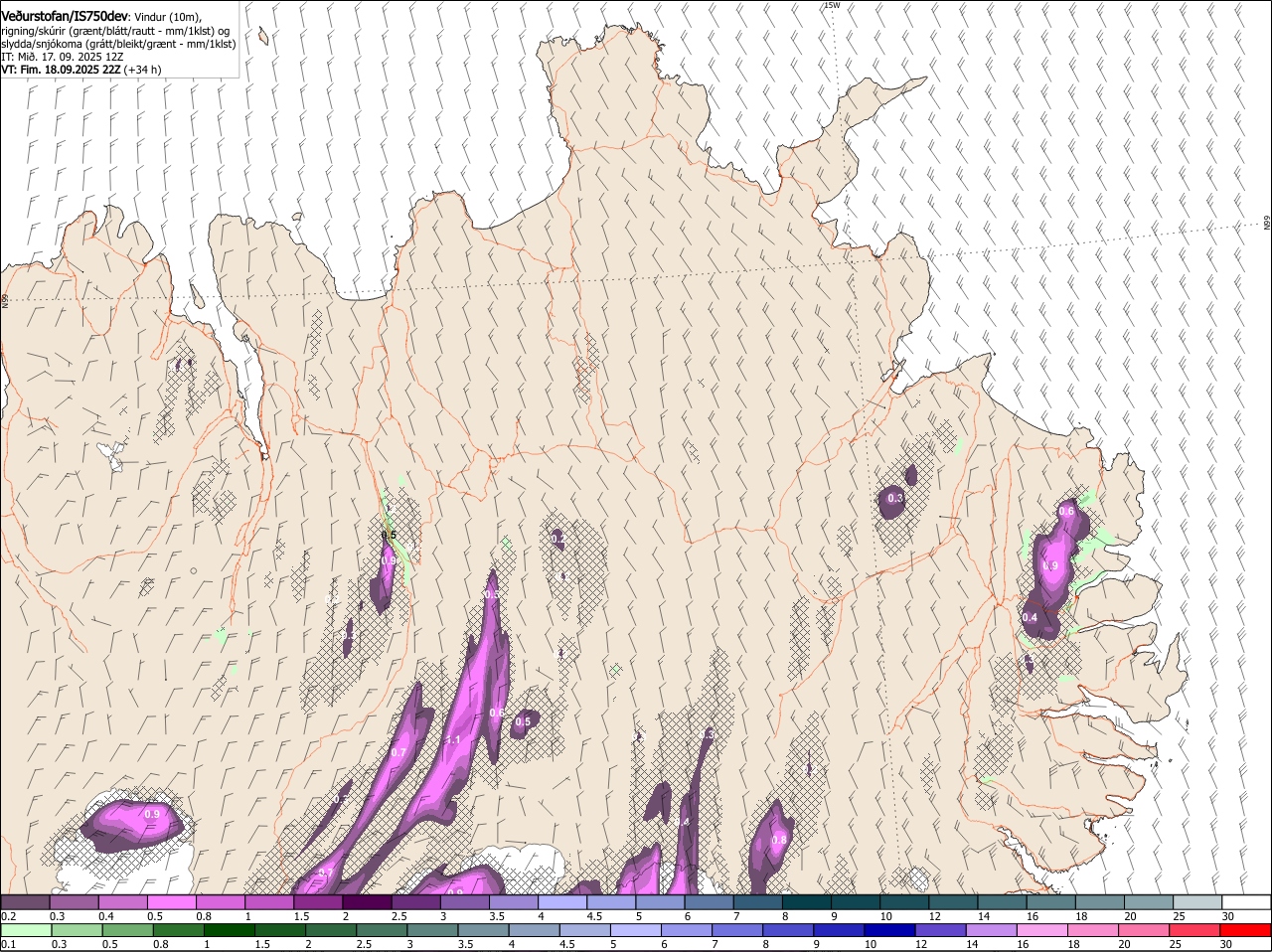Pick the teal 10 swatch in snow legend
Image resolution: width=1272 pixels, height=952 pixels.
point(904,901)
